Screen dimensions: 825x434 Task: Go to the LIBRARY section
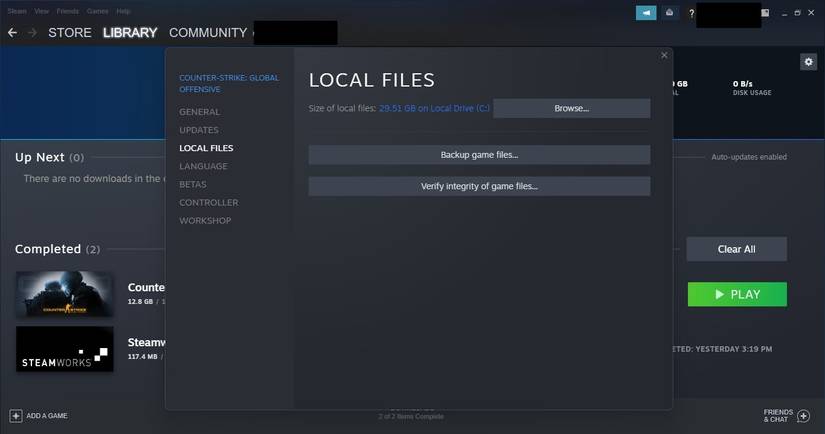130,33
